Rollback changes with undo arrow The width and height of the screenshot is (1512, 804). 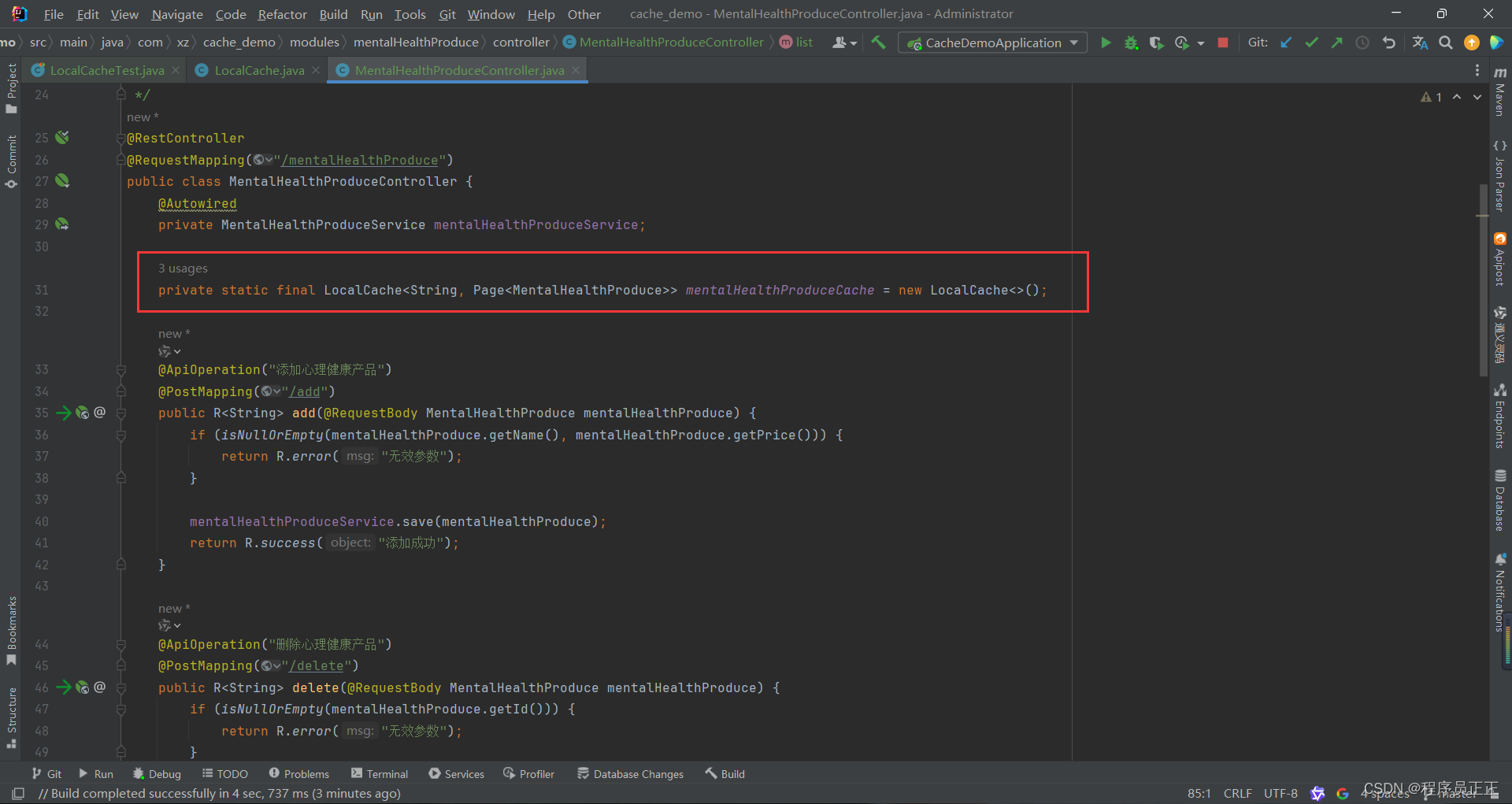coord(1388,43)
